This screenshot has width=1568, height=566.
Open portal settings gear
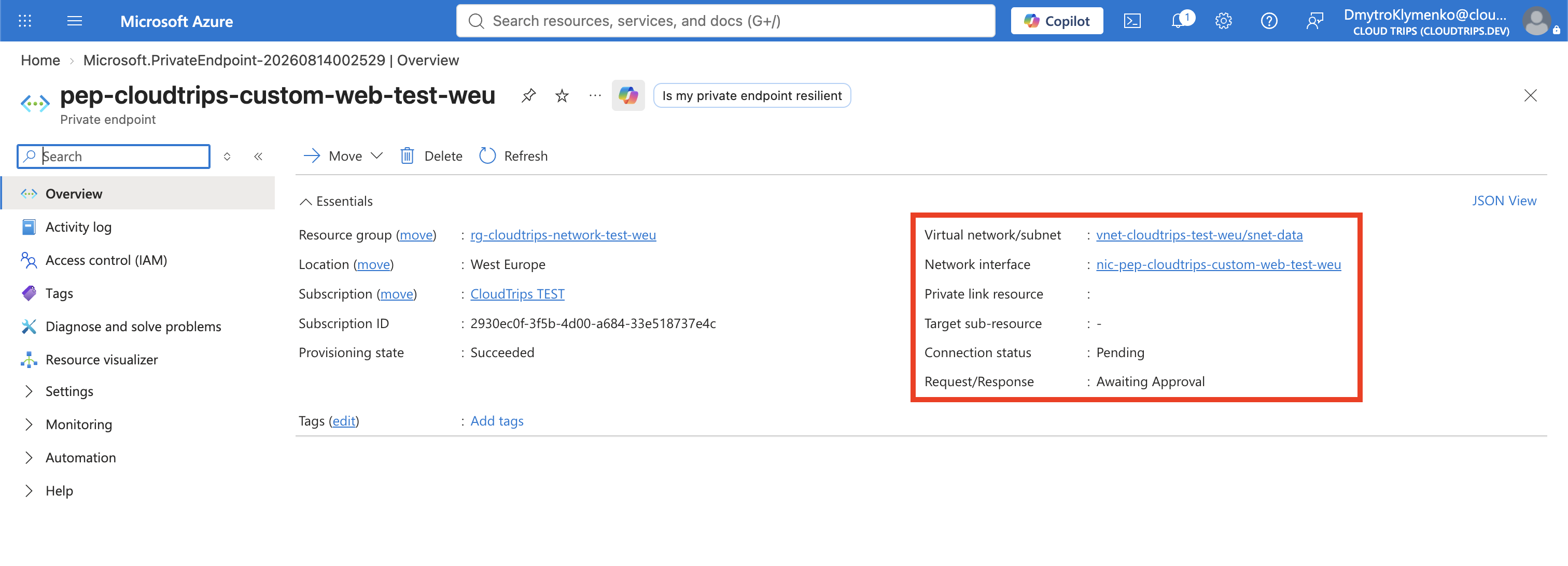point(1224,21)
